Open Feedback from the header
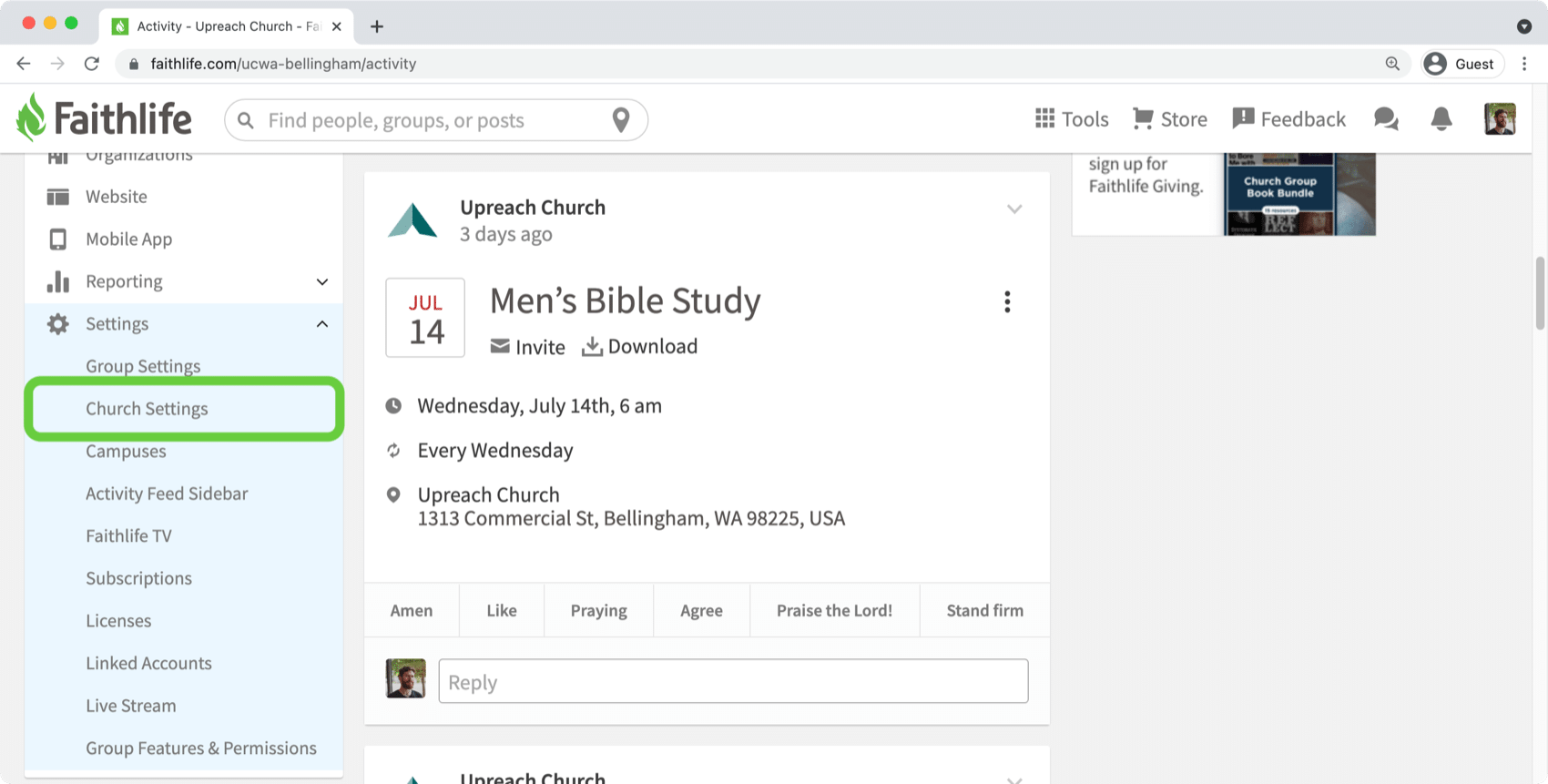1548x784 pixels. (x=1288, y=119)
